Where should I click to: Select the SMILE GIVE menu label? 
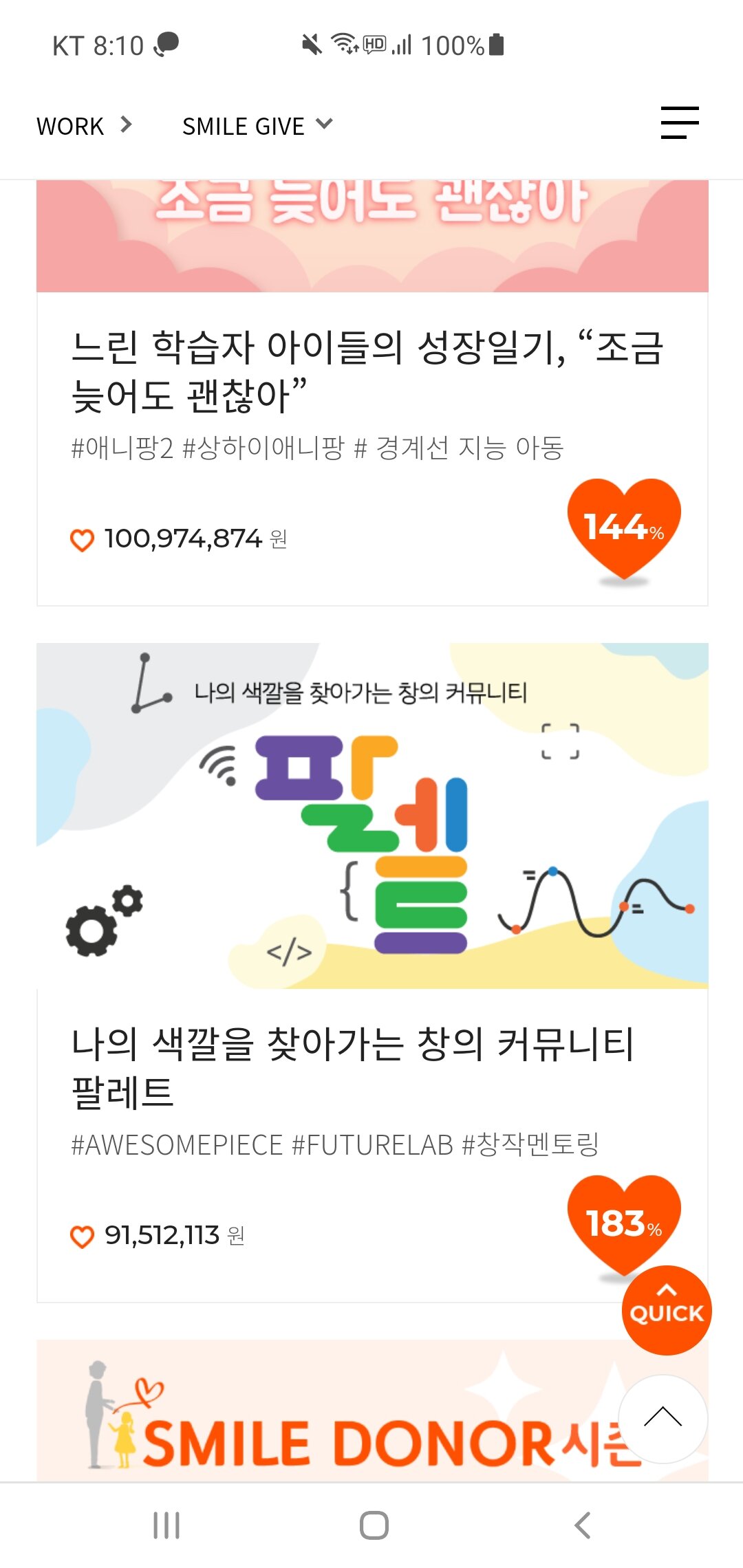(243, 127)
